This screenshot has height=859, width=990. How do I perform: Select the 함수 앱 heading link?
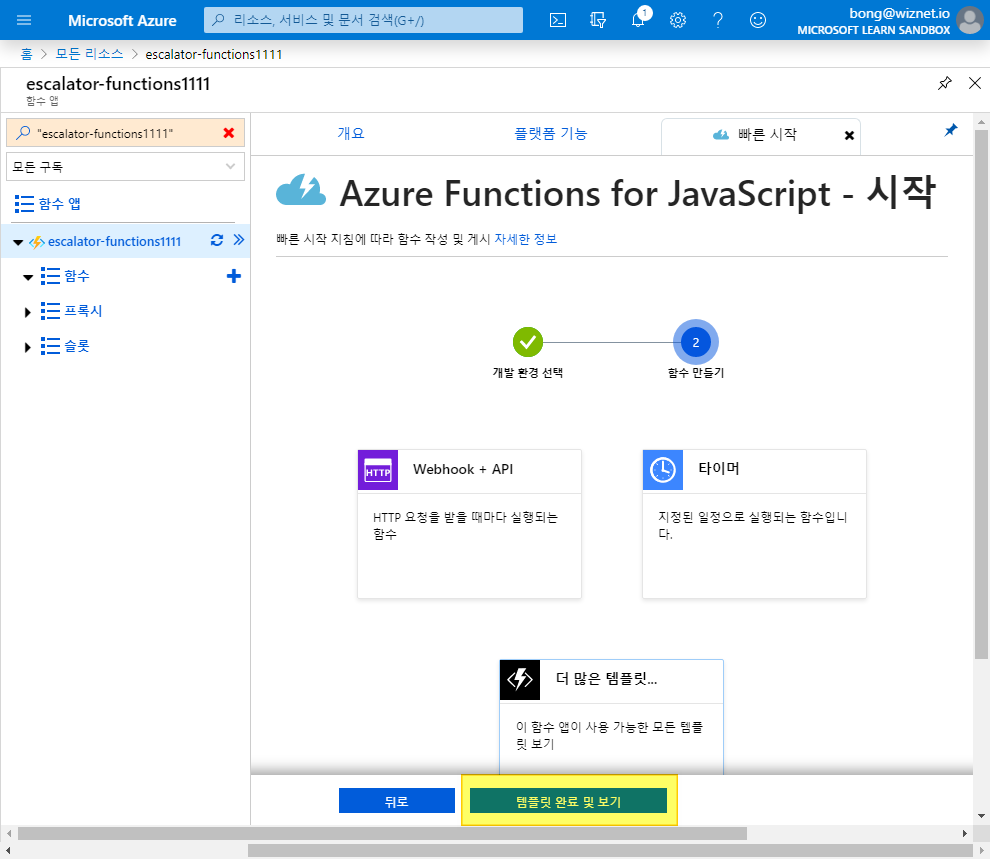pos(59,204)
